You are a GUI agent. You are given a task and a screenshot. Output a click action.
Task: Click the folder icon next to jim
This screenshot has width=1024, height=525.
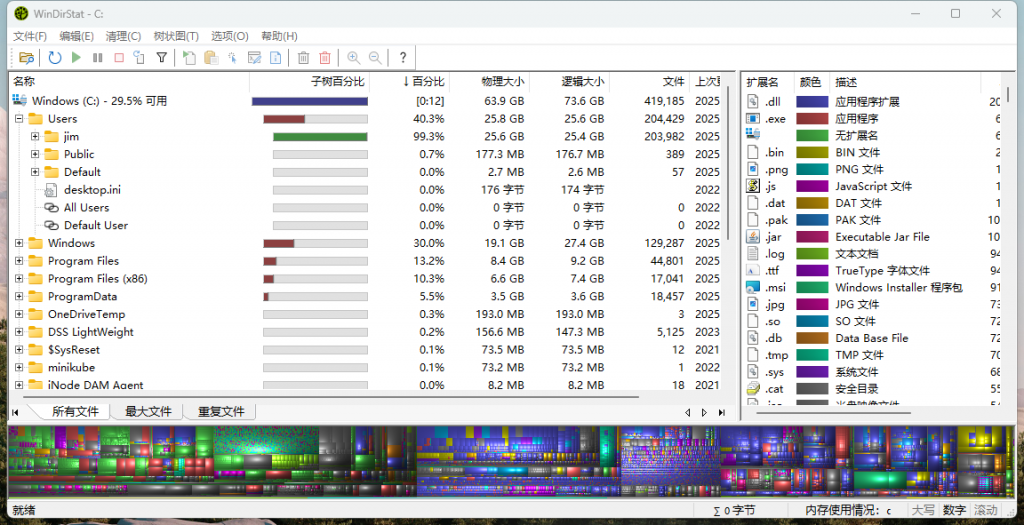[52, 136]
